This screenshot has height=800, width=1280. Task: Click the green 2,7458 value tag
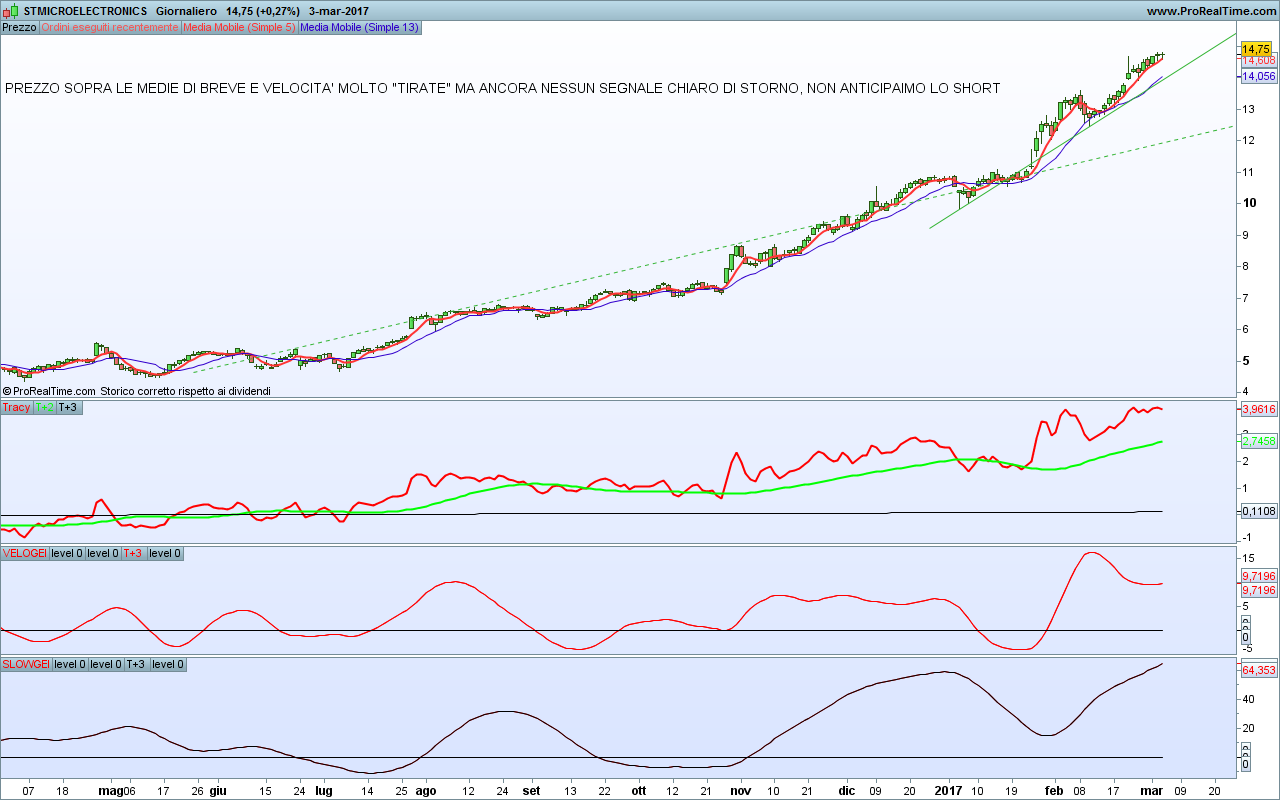click(1258, 441)
